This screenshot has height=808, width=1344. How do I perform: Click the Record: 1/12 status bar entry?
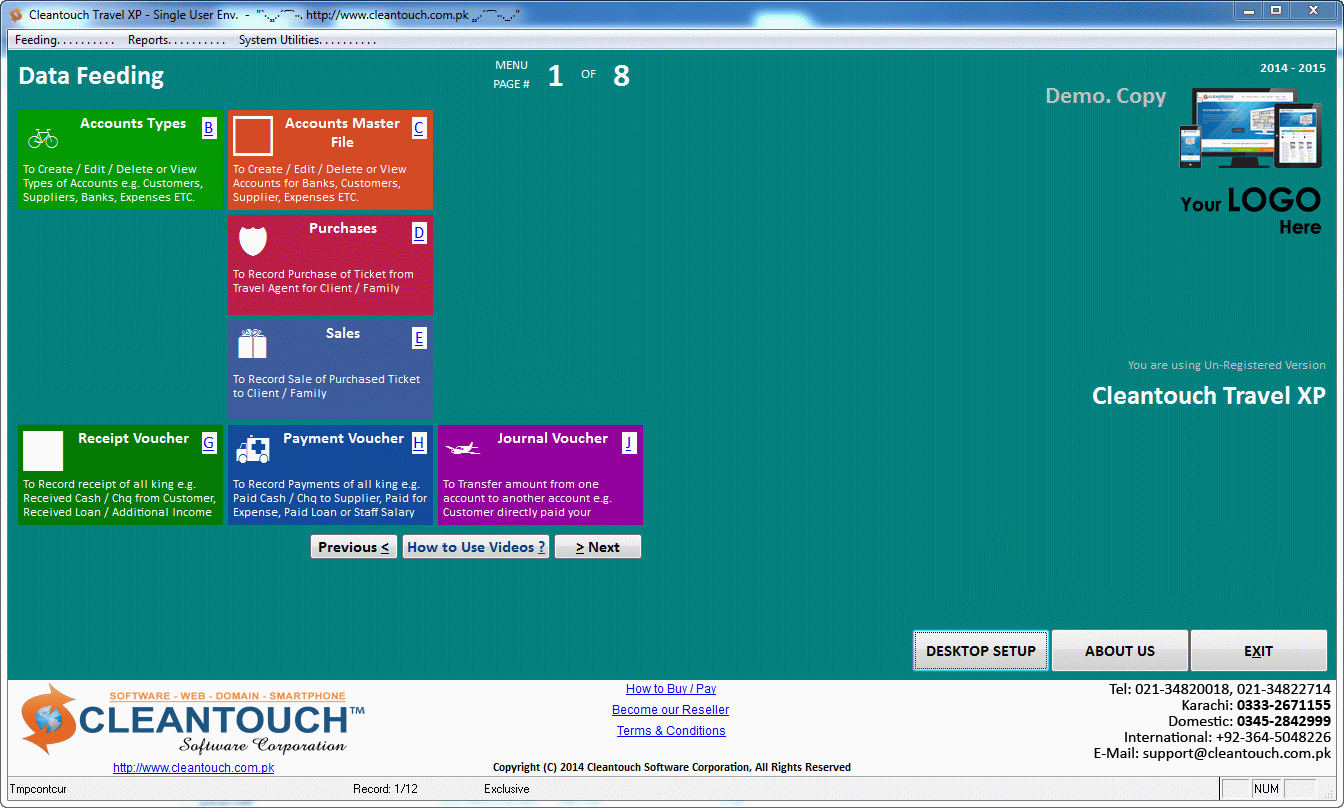[x=385, y=789]
